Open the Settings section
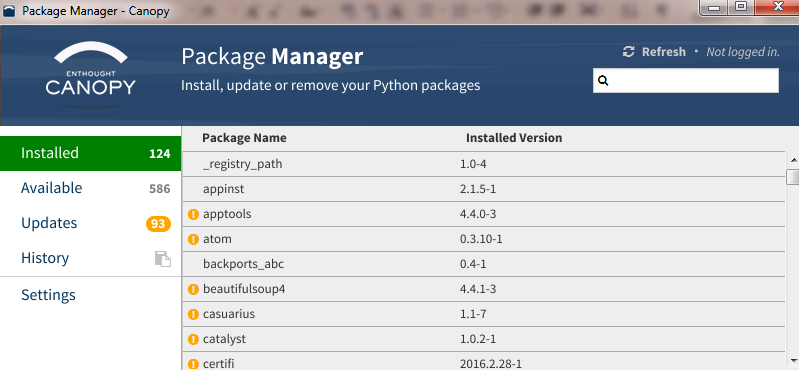Image resolution: width=799 pixels, height=370 pixels. pos(48,295)
